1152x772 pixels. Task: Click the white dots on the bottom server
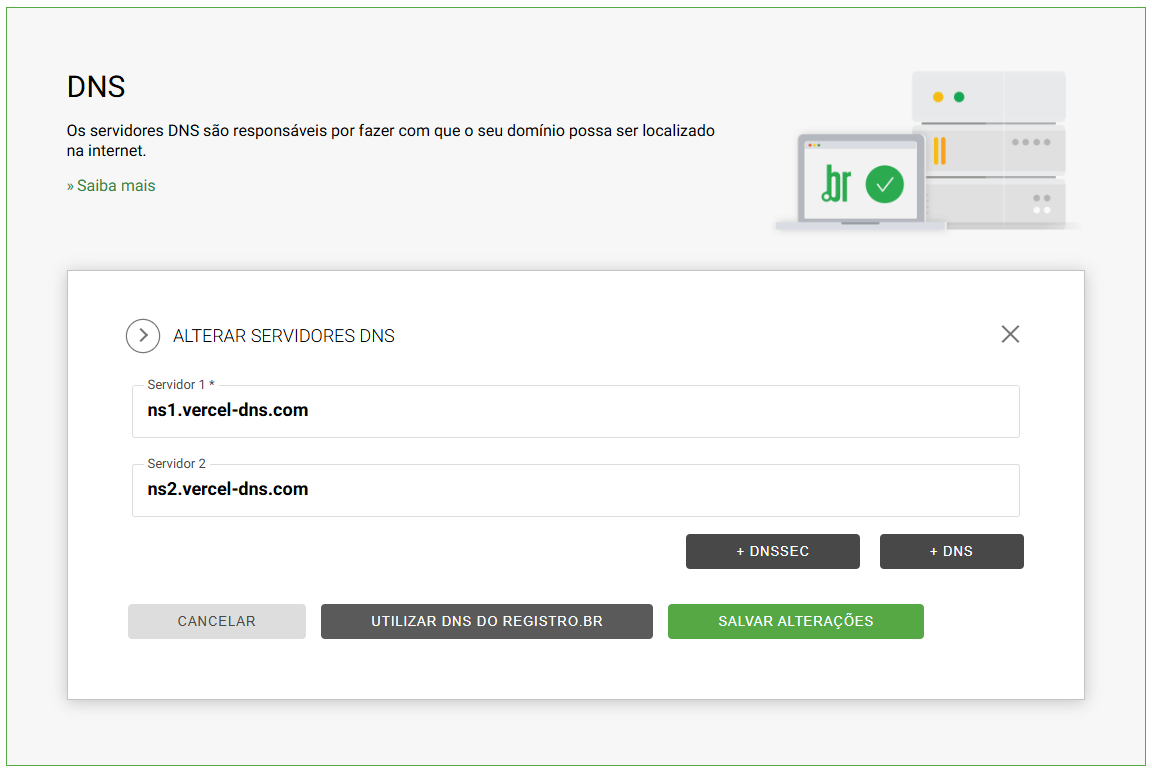click(1041, 210)
